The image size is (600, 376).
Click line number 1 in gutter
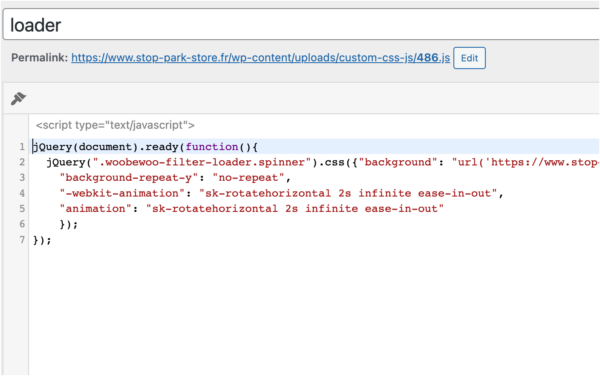coord(22,147)
